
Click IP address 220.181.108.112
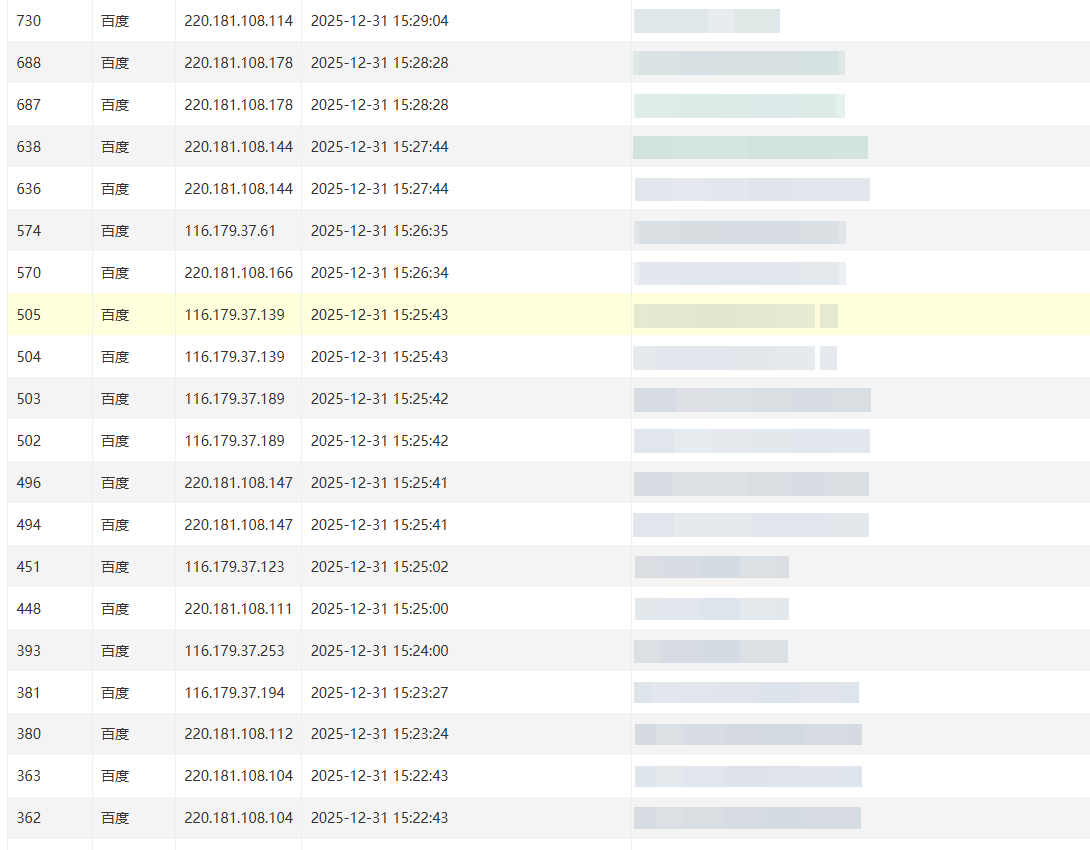(x=238, y=735)
